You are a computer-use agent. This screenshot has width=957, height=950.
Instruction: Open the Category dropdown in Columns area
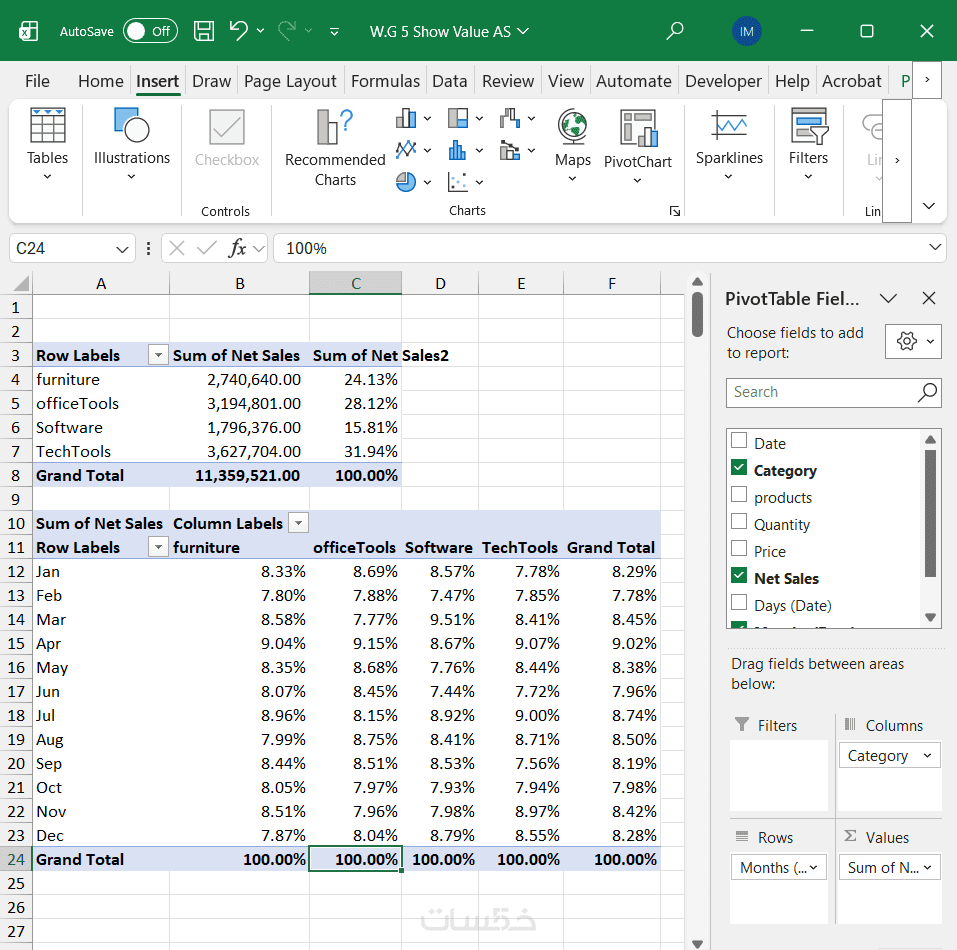pos(927,756)
